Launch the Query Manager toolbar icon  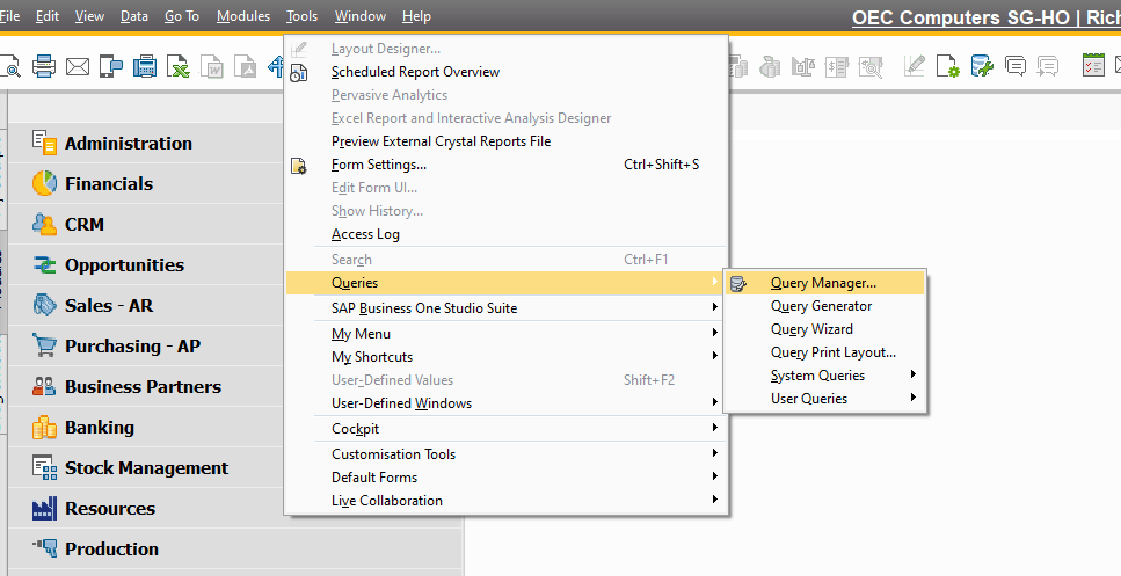[x=981, y=66]
